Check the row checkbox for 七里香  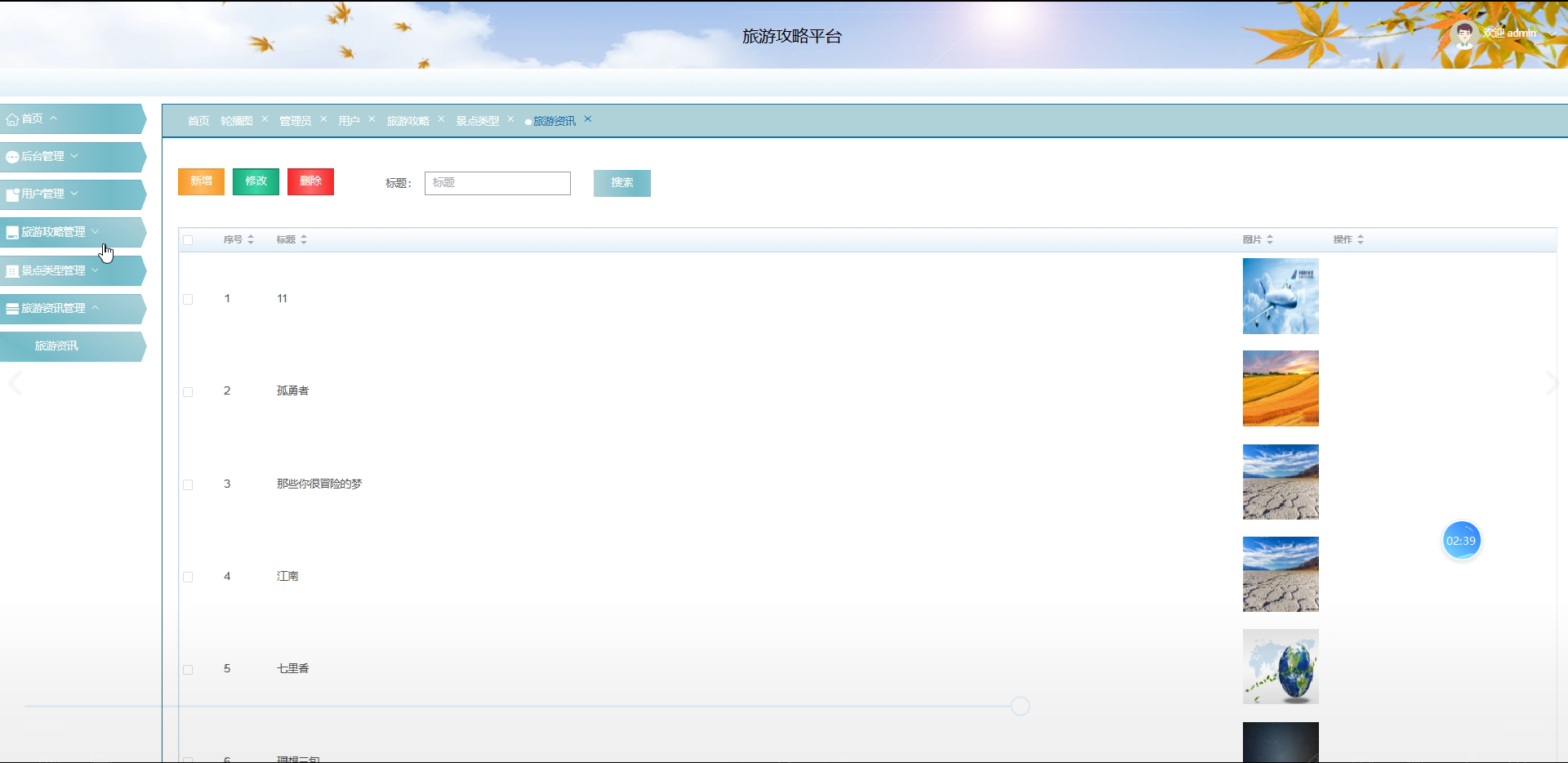point(188,670)
